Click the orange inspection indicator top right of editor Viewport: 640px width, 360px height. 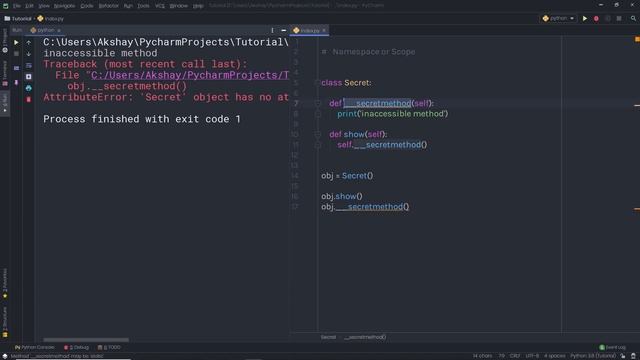click(x=637, y=40)
